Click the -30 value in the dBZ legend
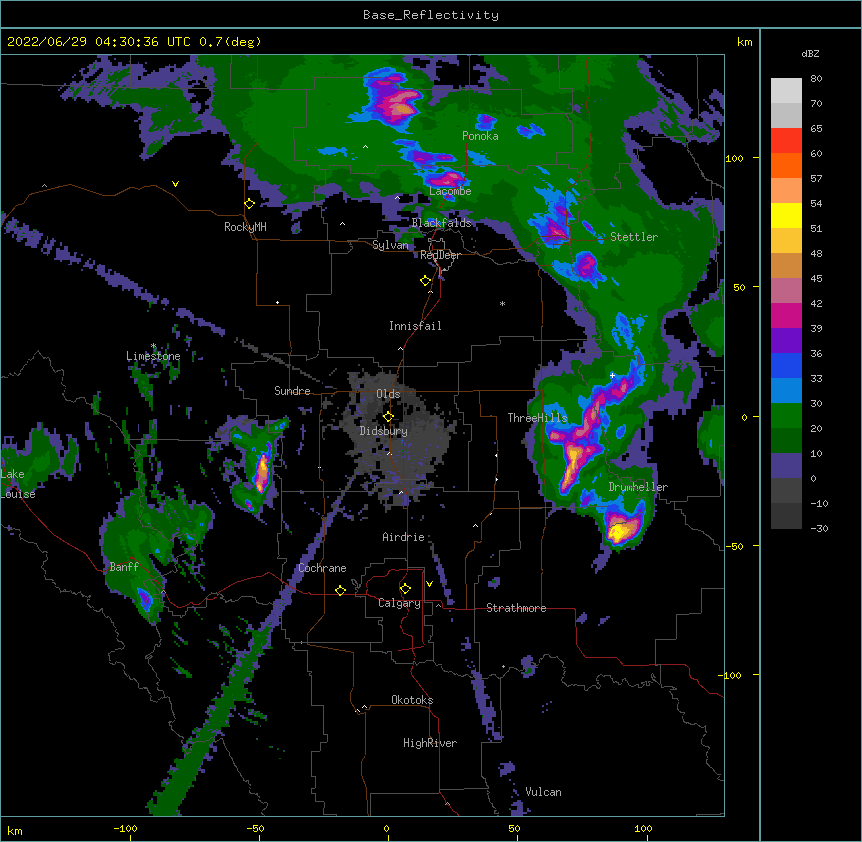Screen dimensions: 862x842 point(819,529)
